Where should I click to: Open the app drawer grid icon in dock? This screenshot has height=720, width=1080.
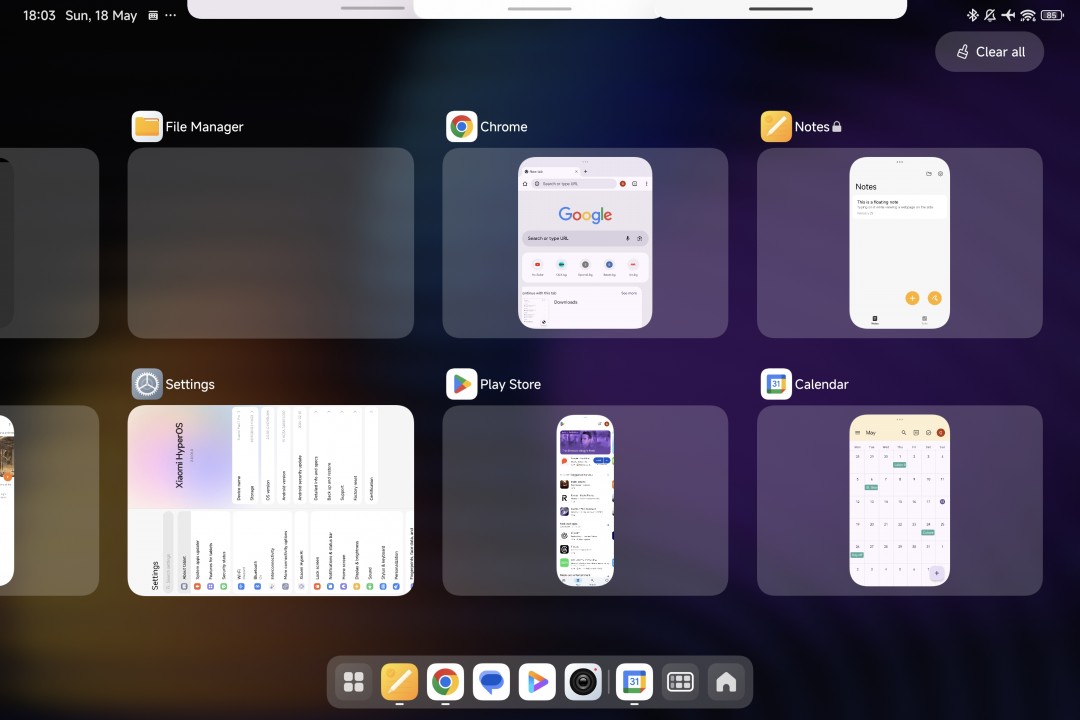click(x=353, y=682)
